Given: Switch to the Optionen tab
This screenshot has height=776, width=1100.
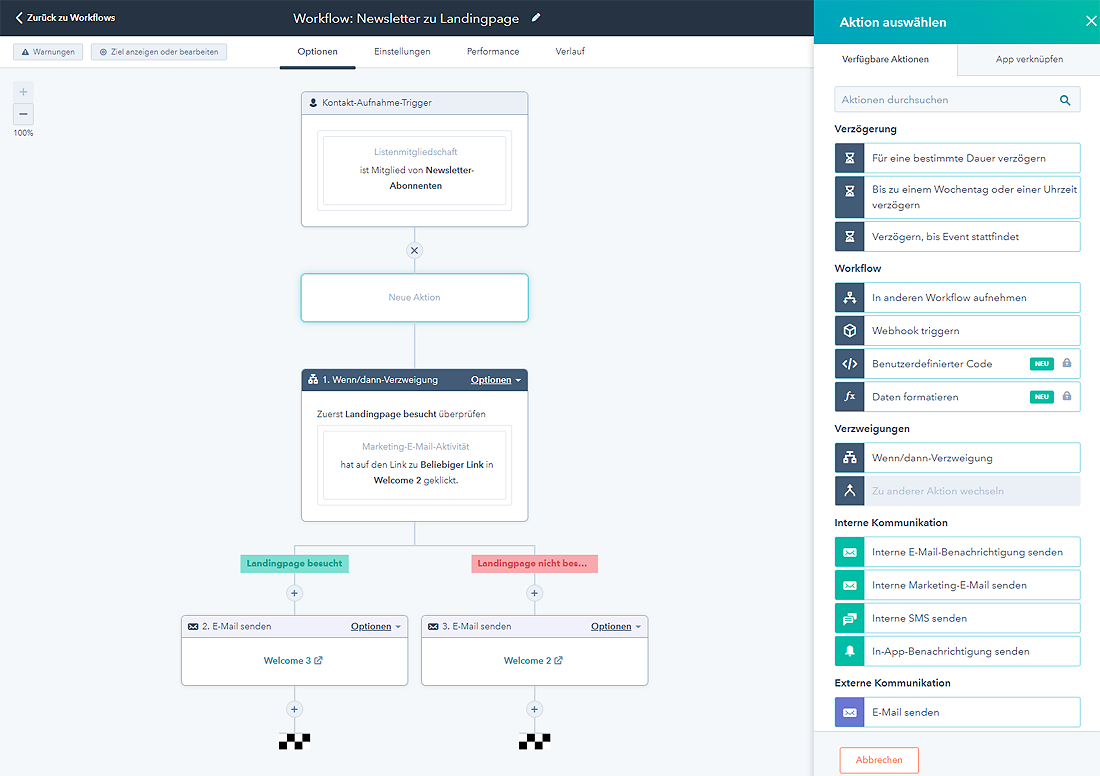Looking at the screenshot, I should pyautogui.click(x=317, y=52).
